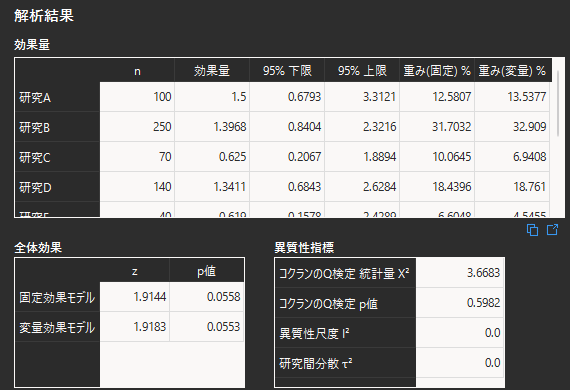Click the effect-size table vertical scrollbar

[558, 104]
